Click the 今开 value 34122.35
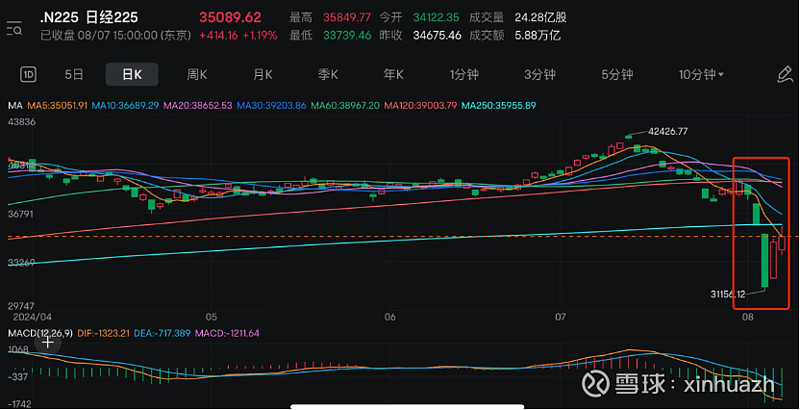Viewport: 800px width, 410px height. [437, 18]
